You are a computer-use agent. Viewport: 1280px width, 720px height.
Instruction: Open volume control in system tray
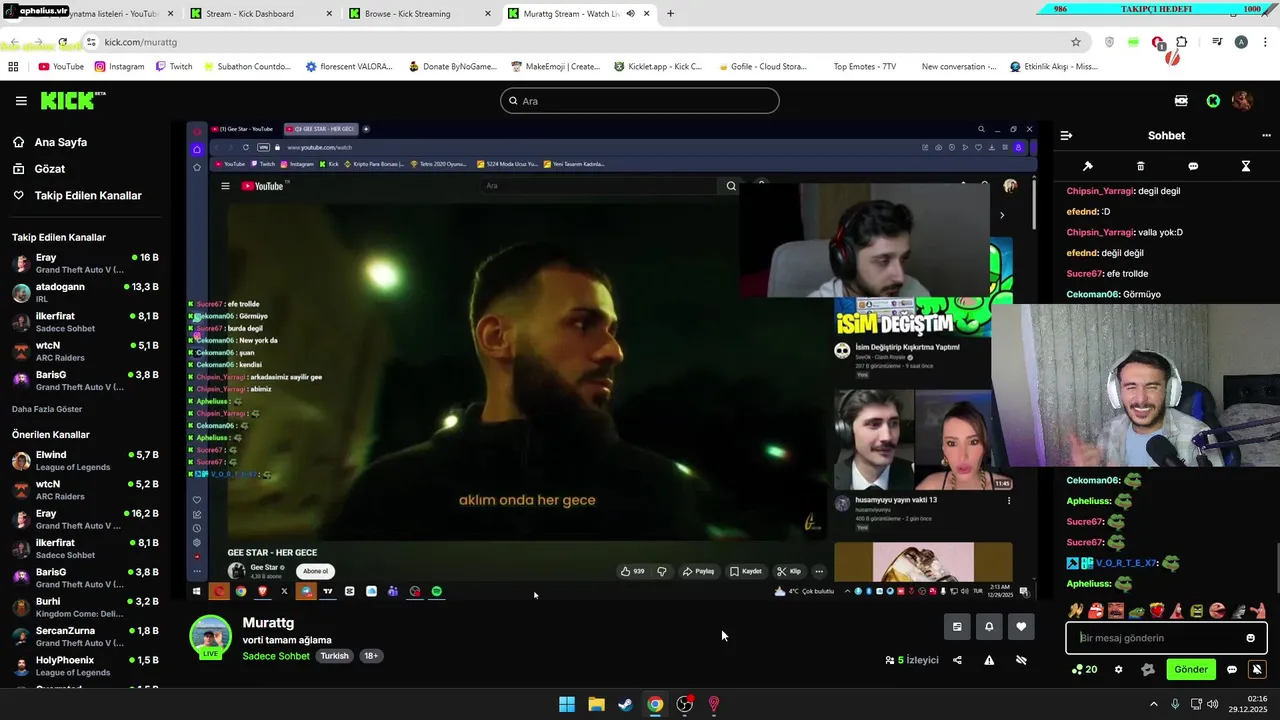tap(1213, 704)
